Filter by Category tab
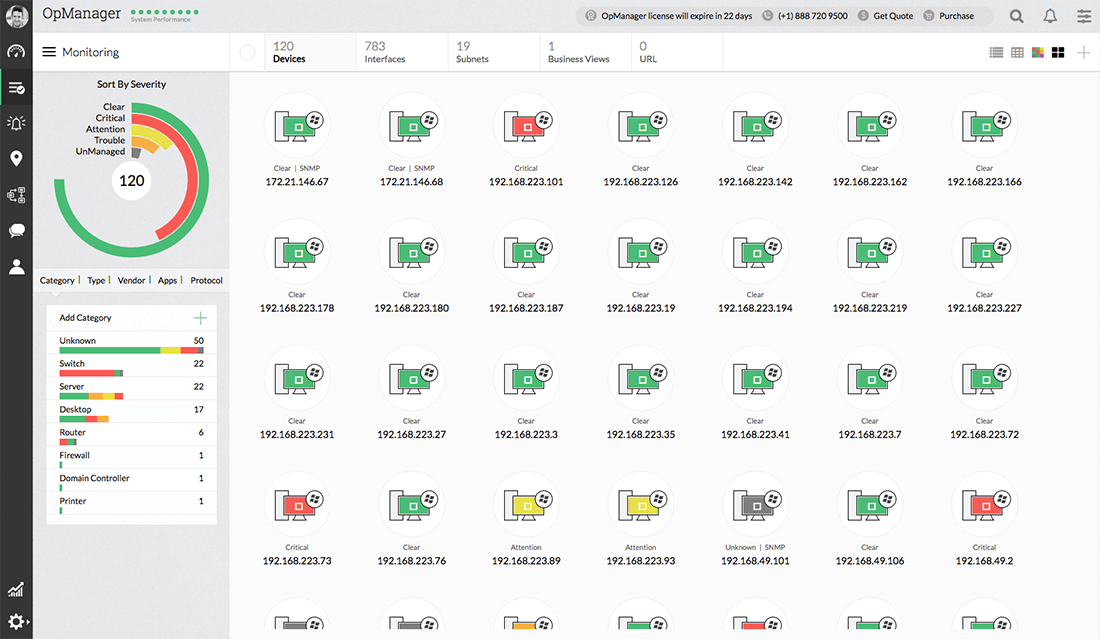 [x=57, y=281]
